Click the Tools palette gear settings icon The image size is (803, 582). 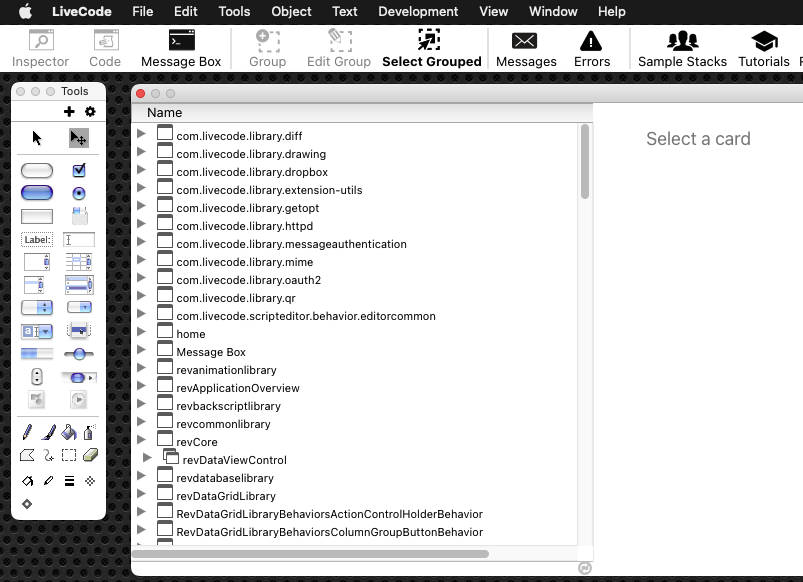pyautogui.click(x=90, y=112)
